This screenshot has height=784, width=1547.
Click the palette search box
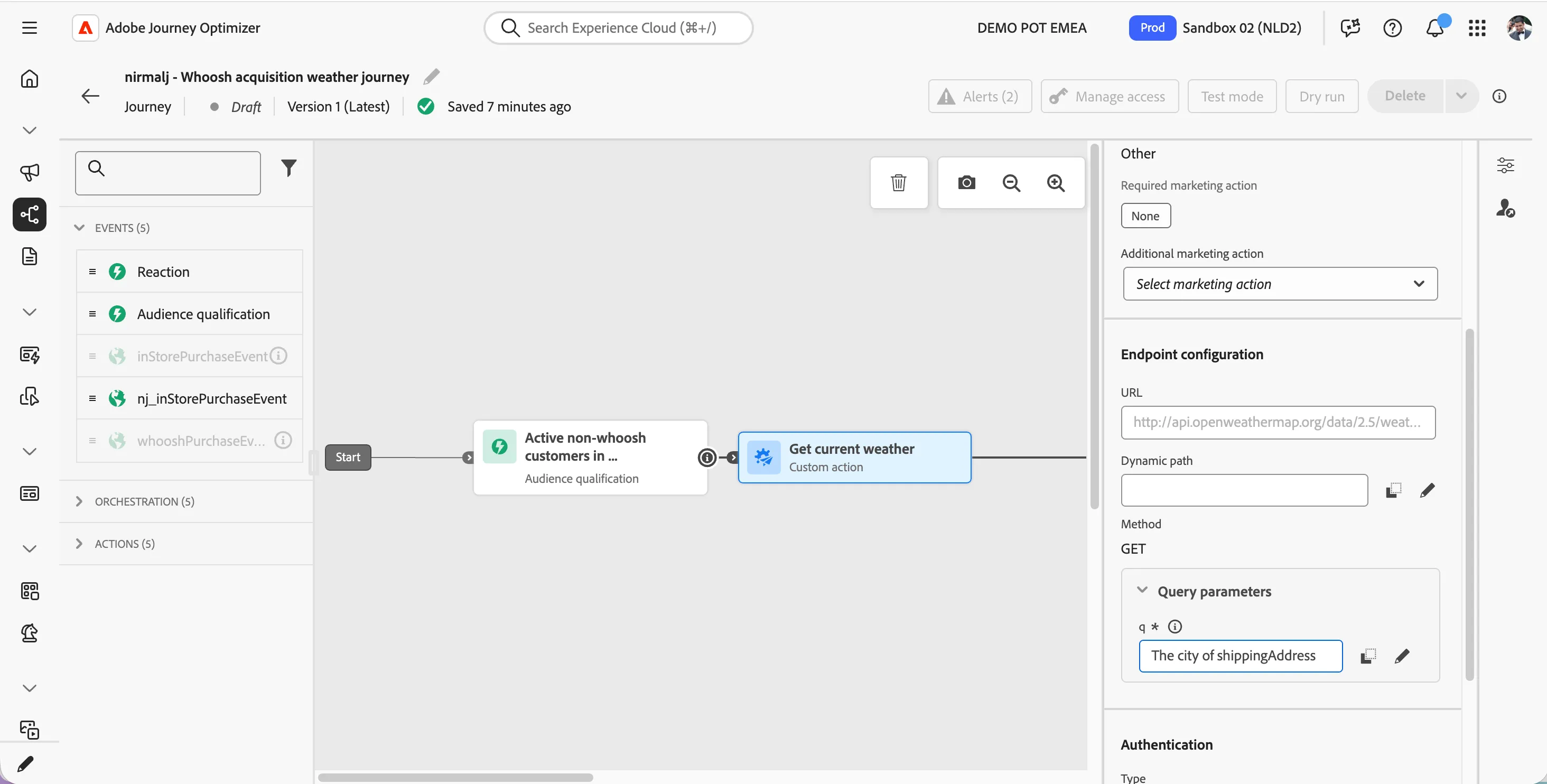point(167,173)
